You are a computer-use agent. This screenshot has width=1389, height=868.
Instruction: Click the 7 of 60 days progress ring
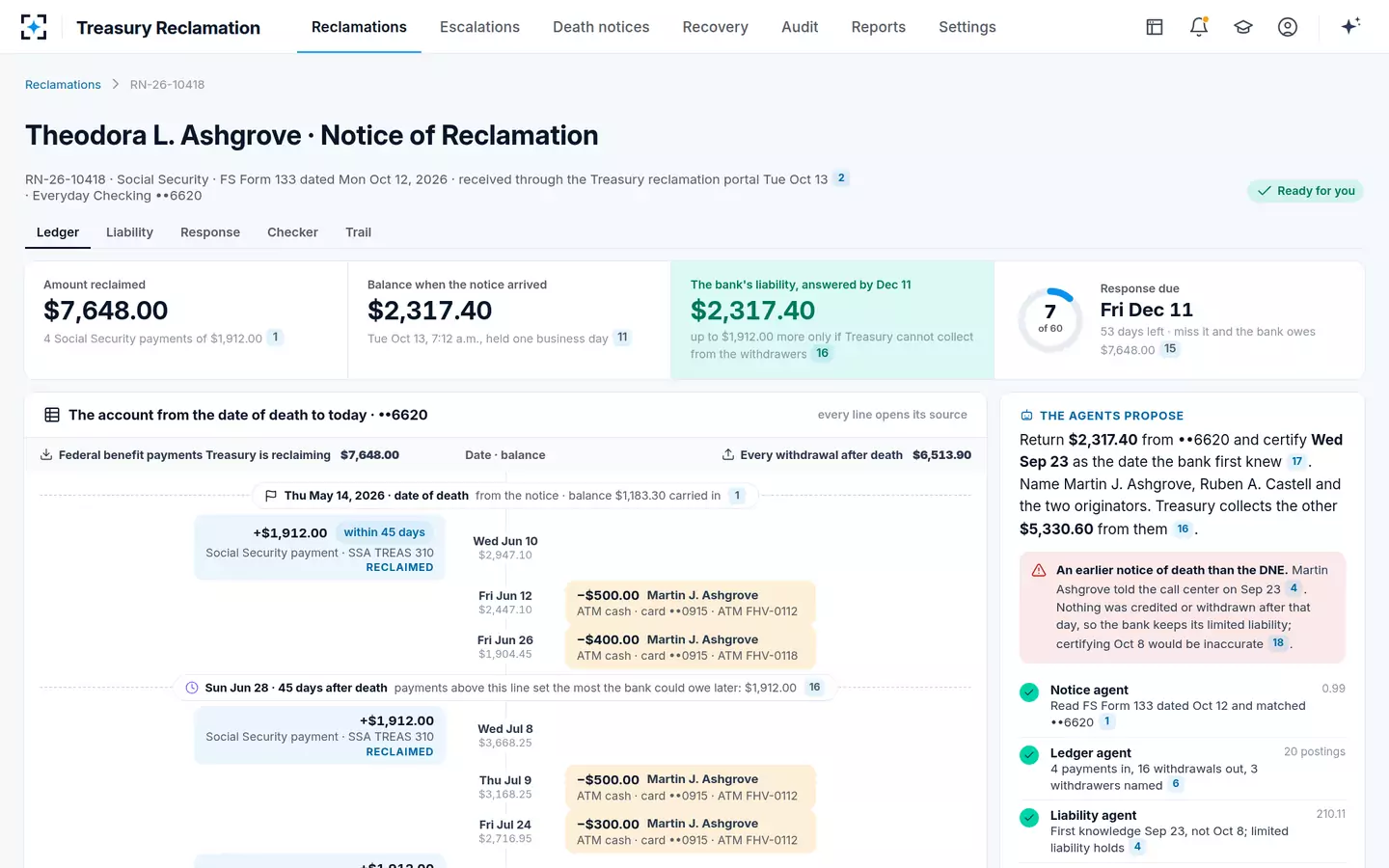pos(1049,319)
